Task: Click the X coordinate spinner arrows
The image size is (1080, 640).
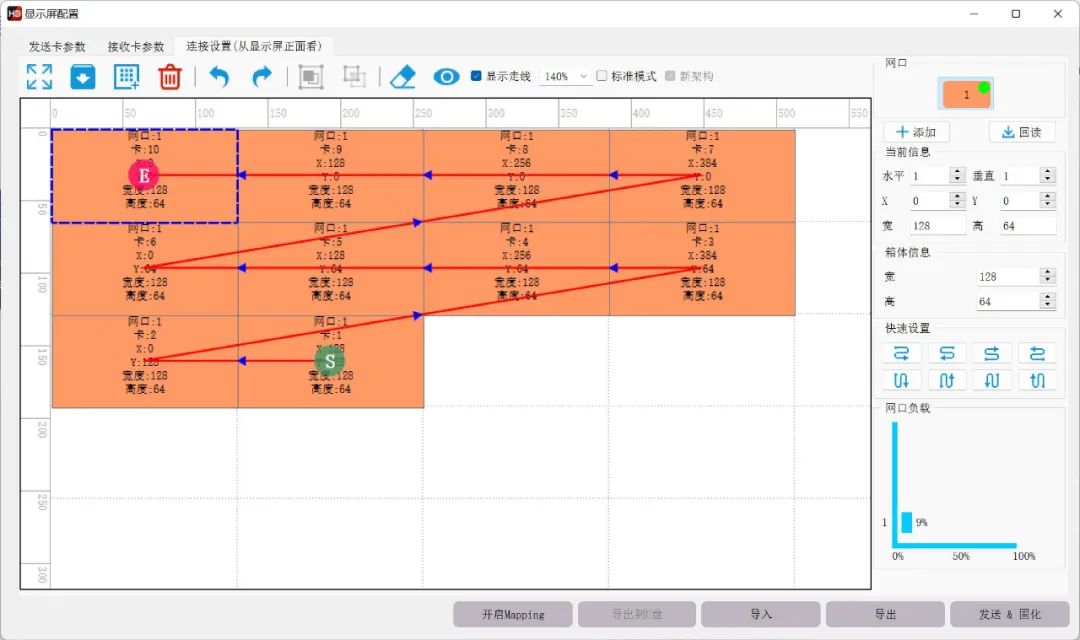Action: click(957, 200)
